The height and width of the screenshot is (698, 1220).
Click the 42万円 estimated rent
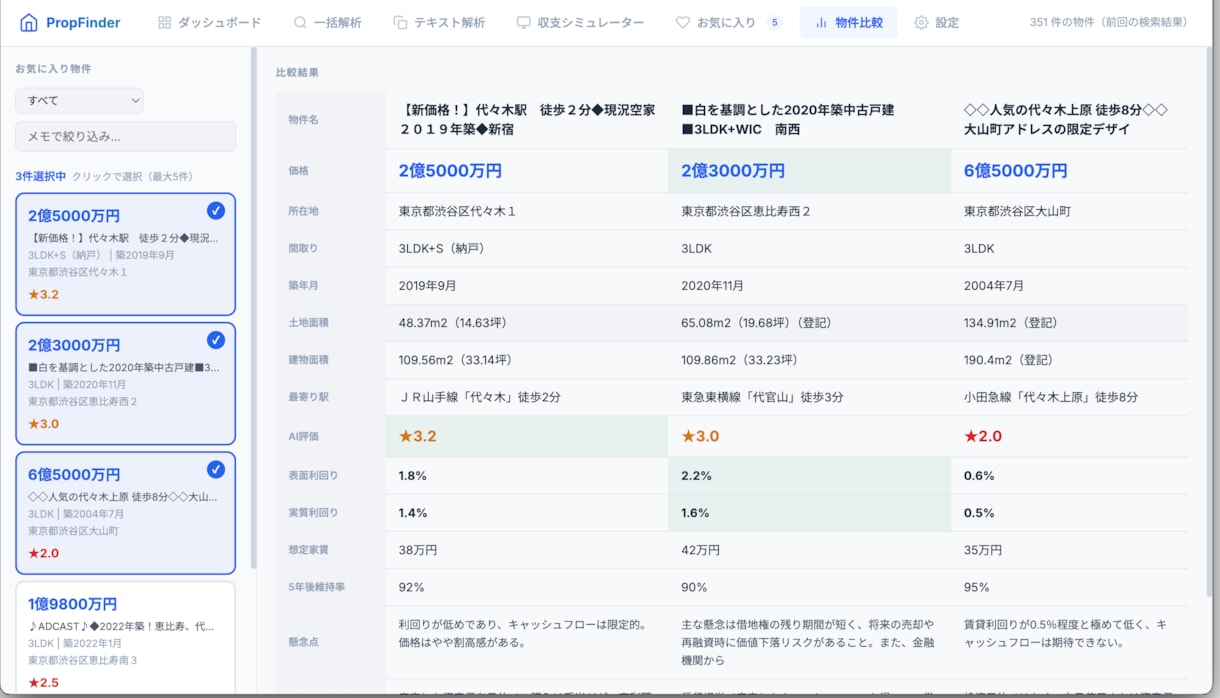701,550
